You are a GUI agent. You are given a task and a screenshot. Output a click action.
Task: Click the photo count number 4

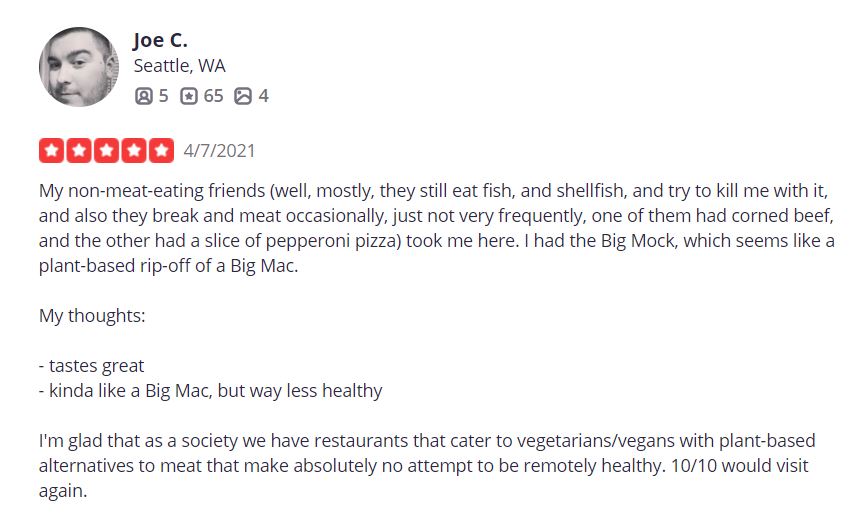click(263, 96)
